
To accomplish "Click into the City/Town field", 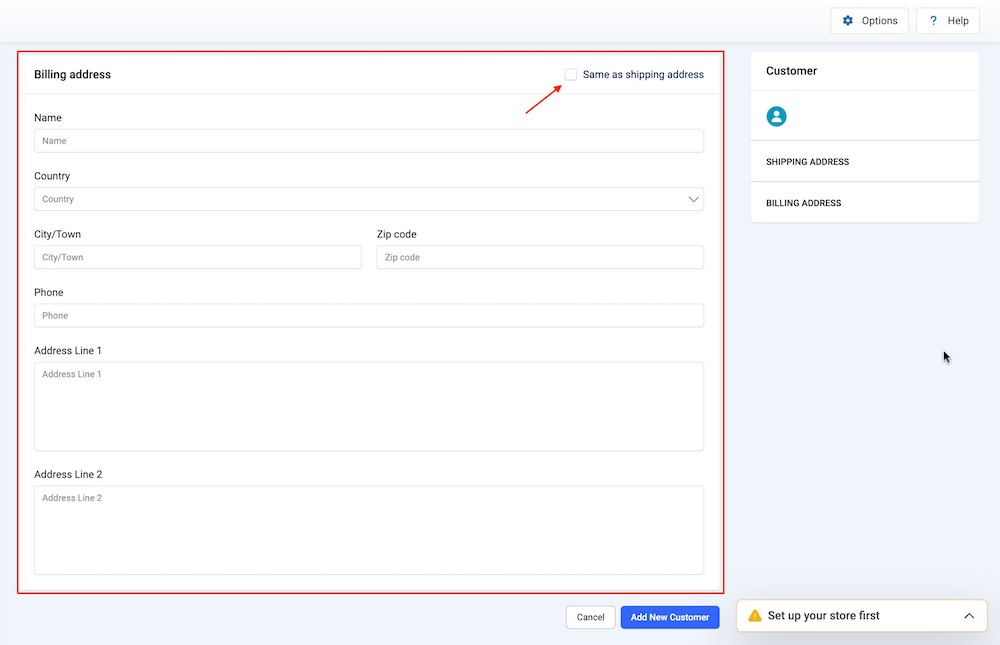I will pos(197,257).
